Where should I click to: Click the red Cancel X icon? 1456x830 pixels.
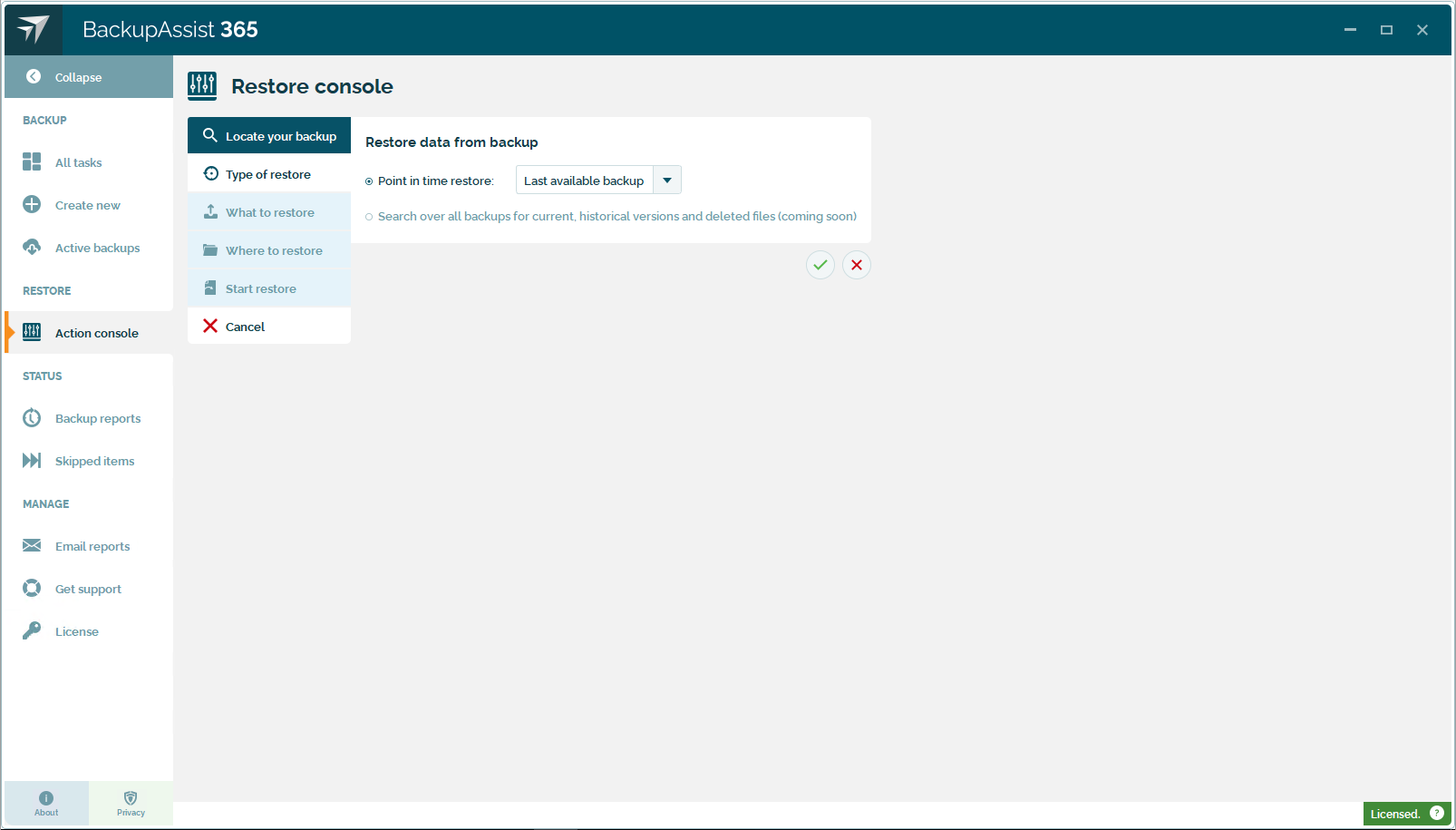pos(210,326)
